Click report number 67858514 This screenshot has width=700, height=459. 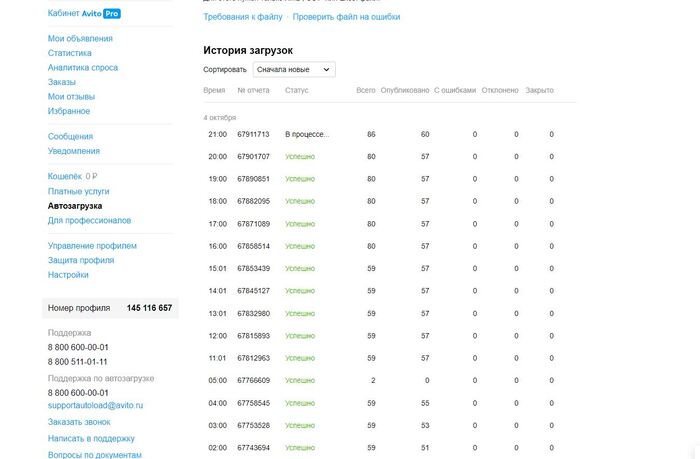tap(253, 246)
